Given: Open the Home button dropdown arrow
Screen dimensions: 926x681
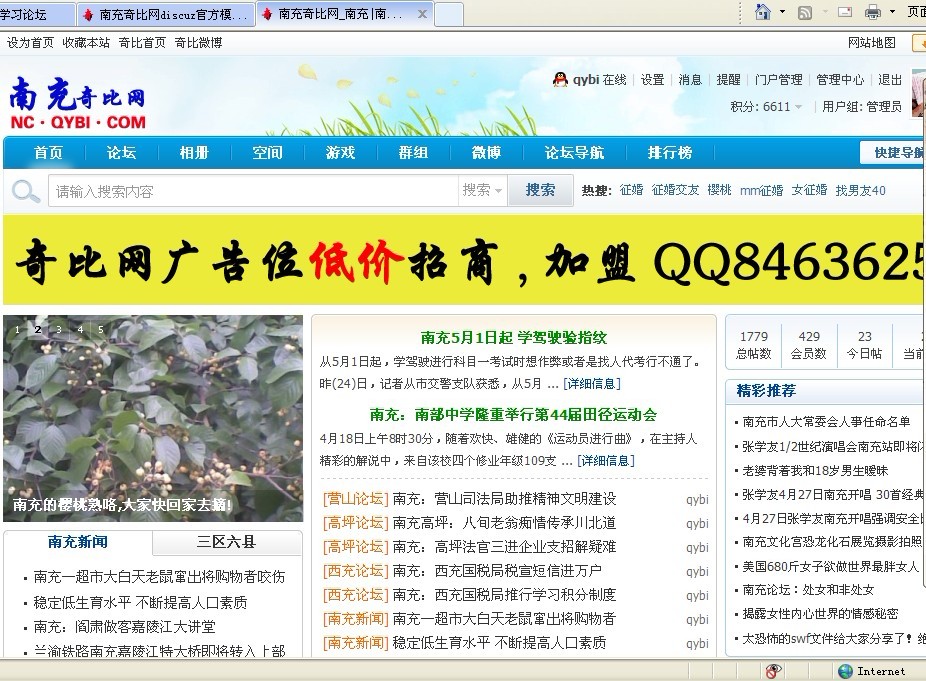Looking at the screenshot, I should click(782, 12).
